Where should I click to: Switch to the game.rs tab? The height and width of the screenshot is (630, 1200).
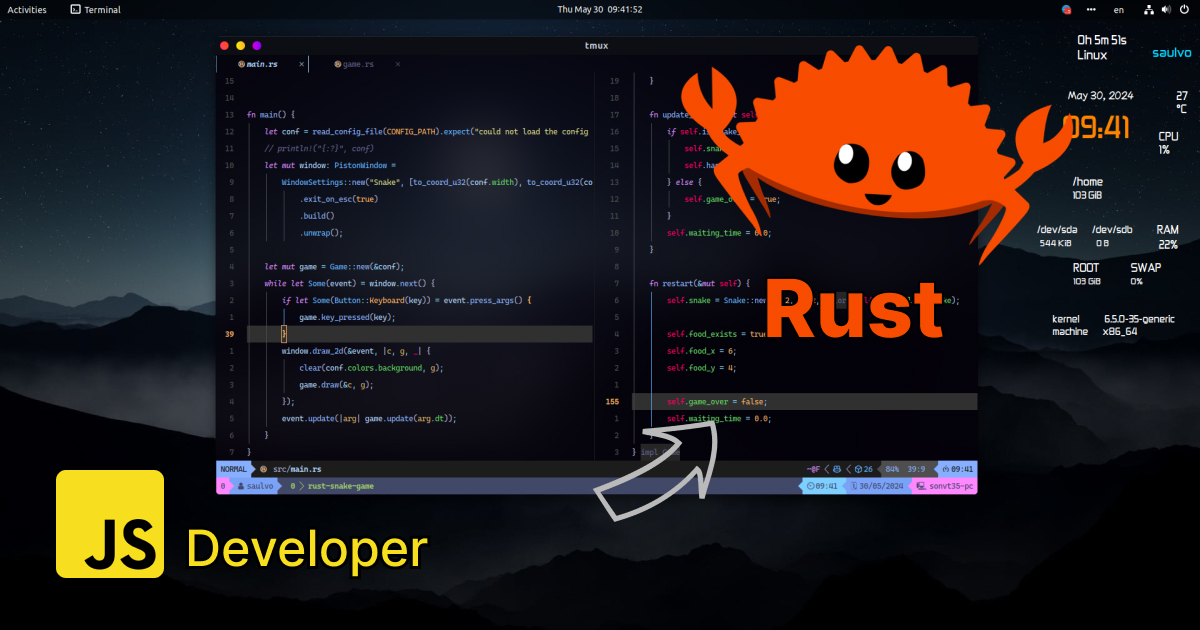[355, 63]
